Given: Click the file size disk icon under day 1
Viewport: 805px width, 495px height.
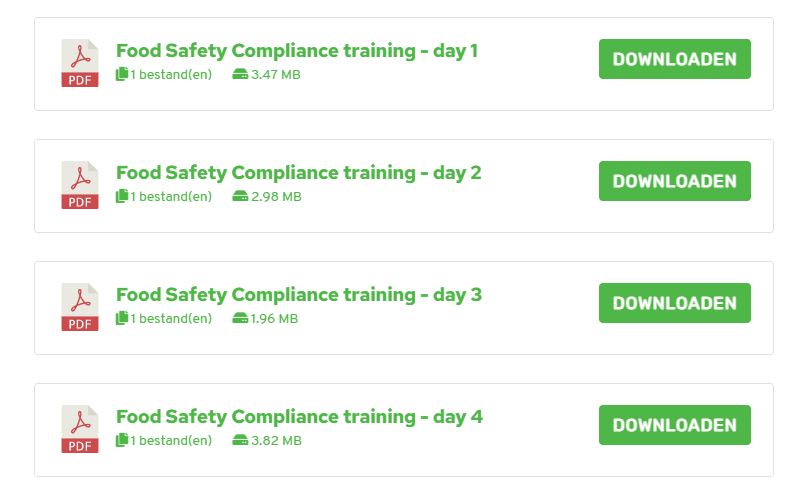Looking at the screenshot, I should (240, 74).
